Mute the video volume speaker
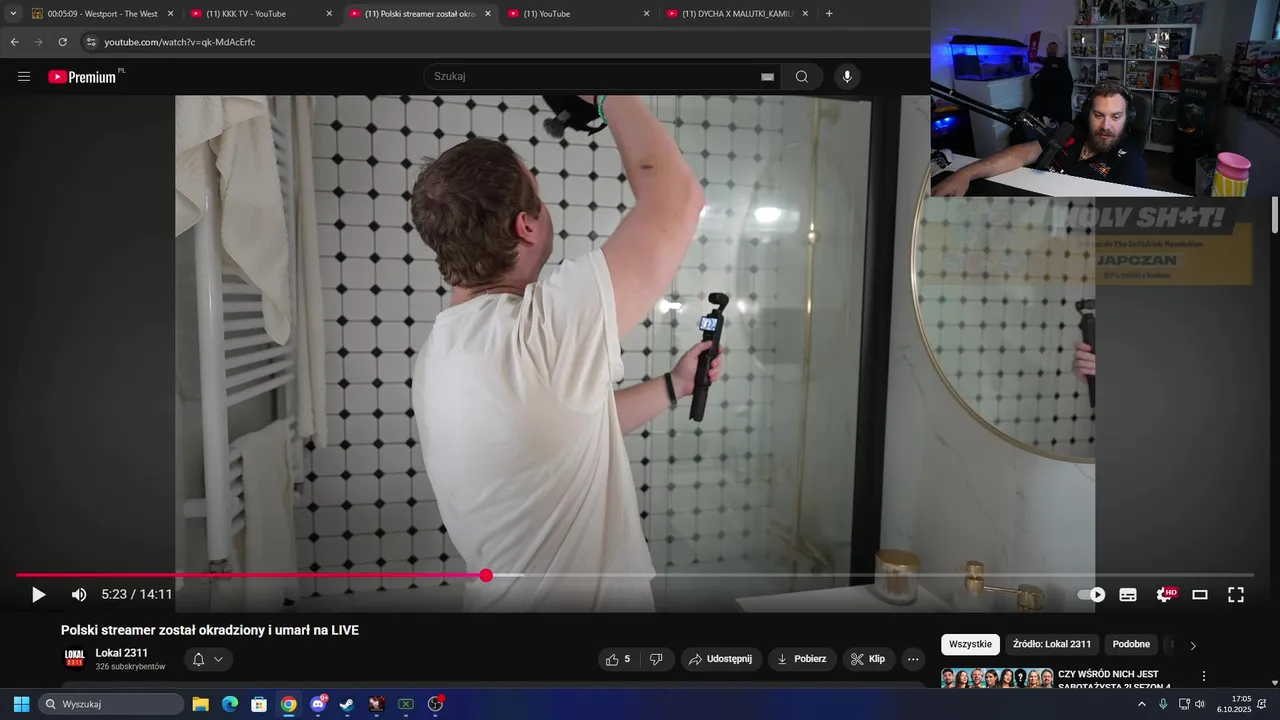Viewport: 1280px width, 720px height. click(79, 595)
